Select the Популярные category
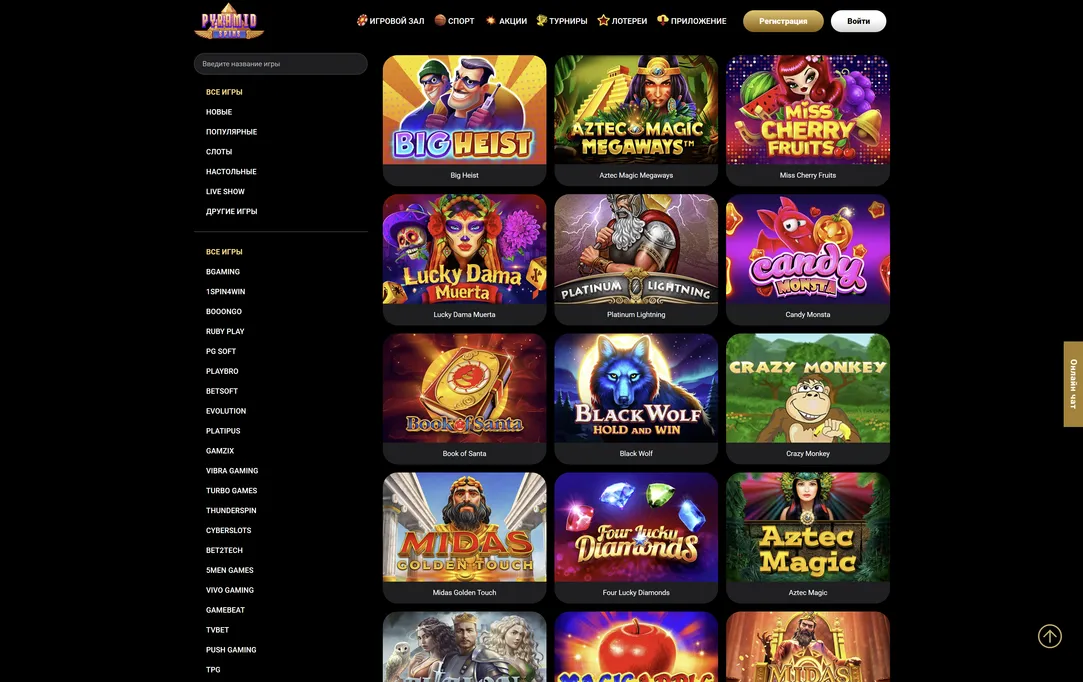 pyautogui.click(x=231, y=131)
